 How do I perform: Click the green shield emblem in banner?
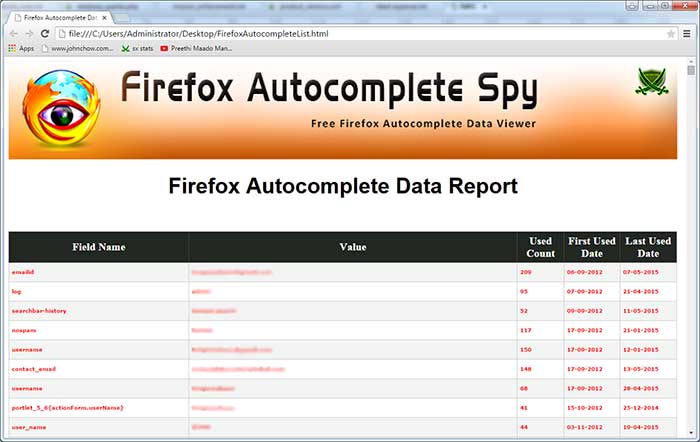click(x=651, y=84)
